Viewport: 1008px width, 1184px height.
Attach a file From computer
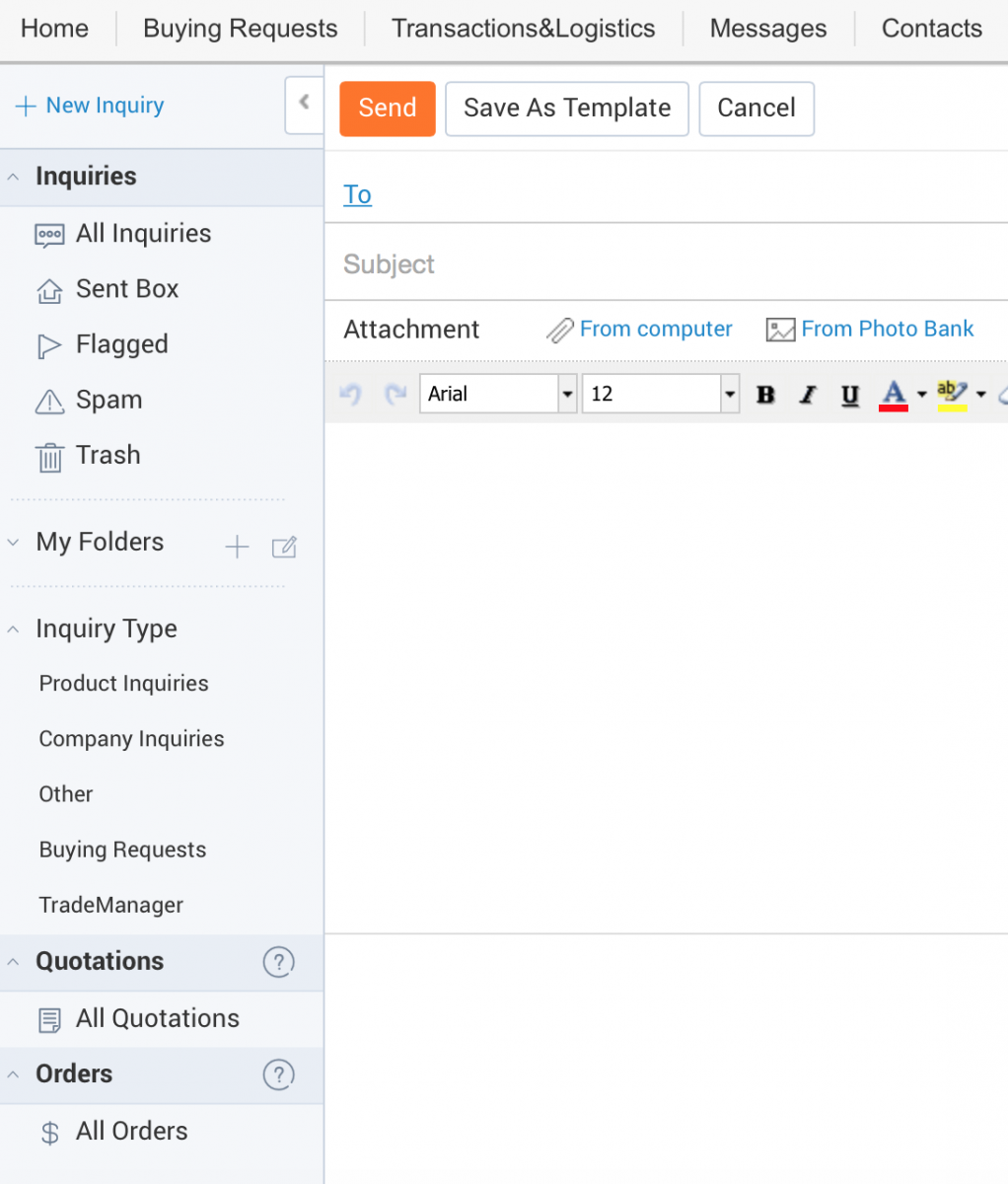tap(655, 330)
